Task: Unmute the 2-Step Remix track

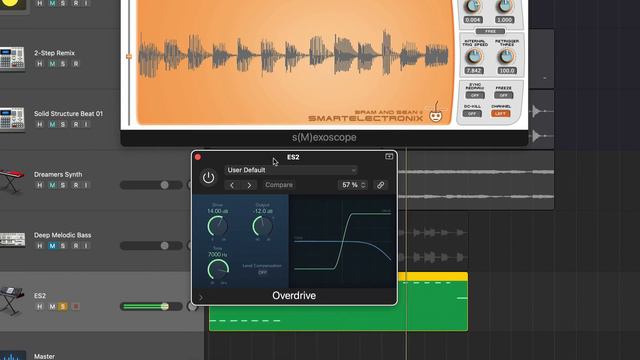Action: click(52, 64)
